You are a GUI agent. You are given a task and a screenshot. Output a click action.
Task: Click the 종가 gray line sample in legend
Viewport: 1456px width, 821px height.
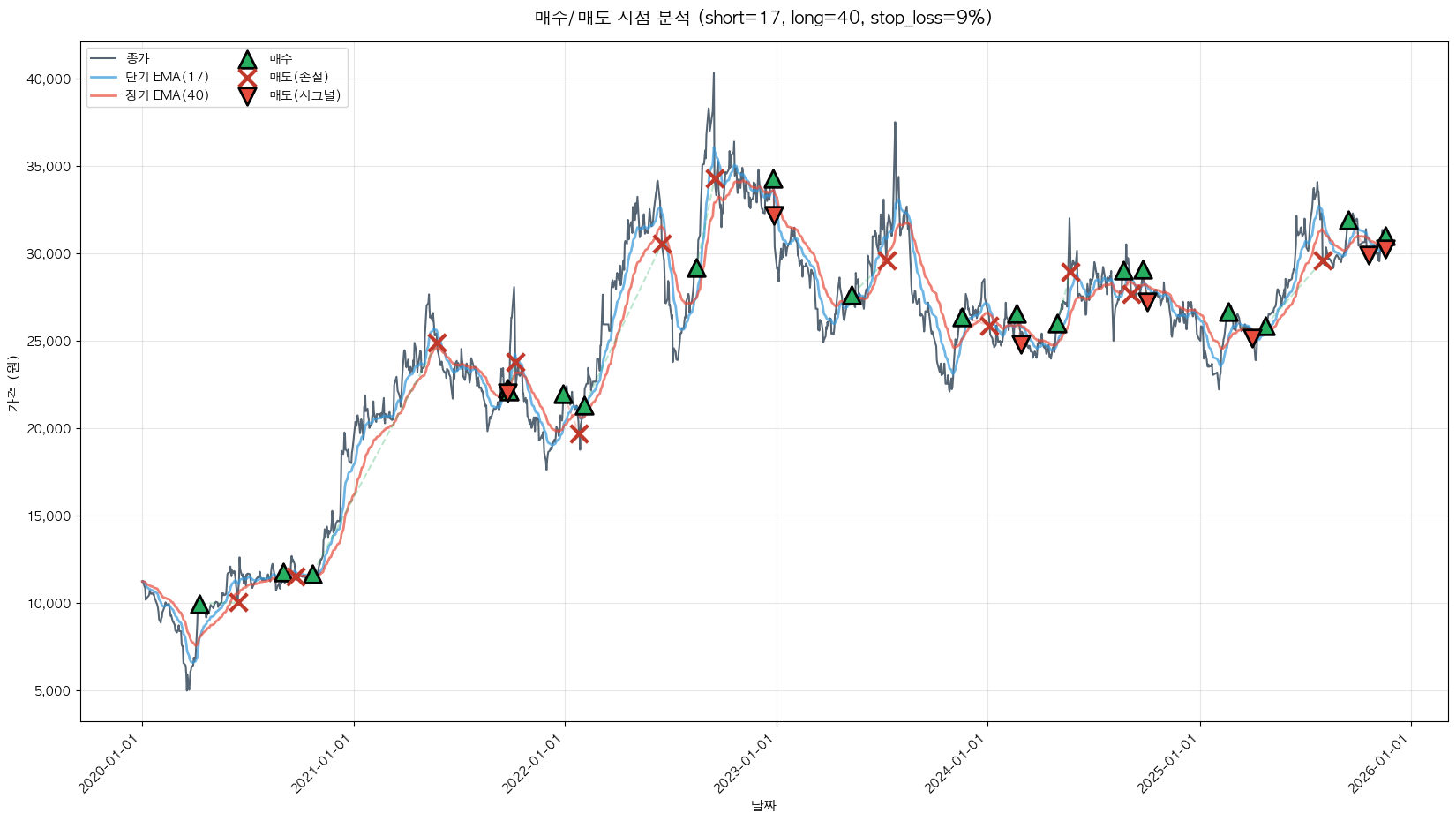103,59
